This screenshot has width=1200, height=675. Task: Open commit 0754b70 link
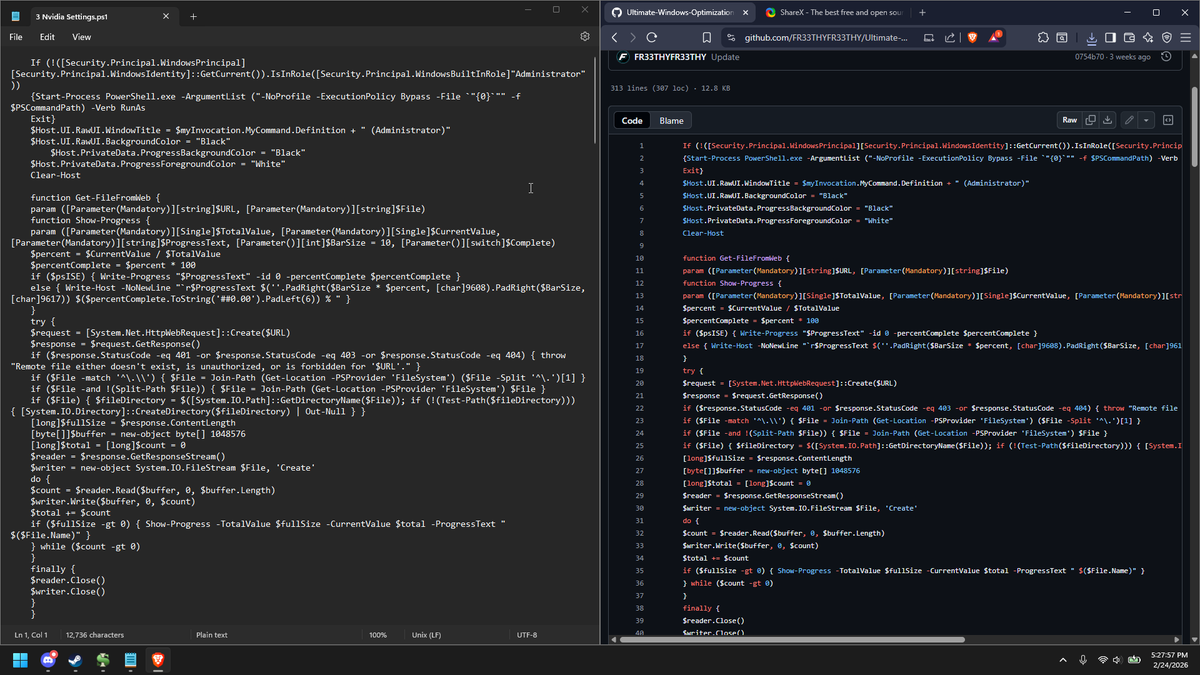coord(1090,57)
